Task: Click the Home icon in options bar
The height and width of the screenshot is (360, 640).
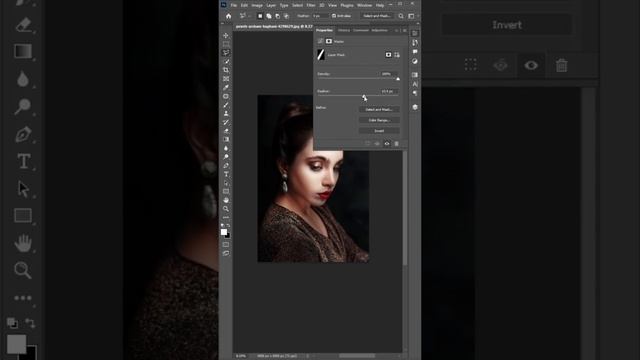Action: 229,16
